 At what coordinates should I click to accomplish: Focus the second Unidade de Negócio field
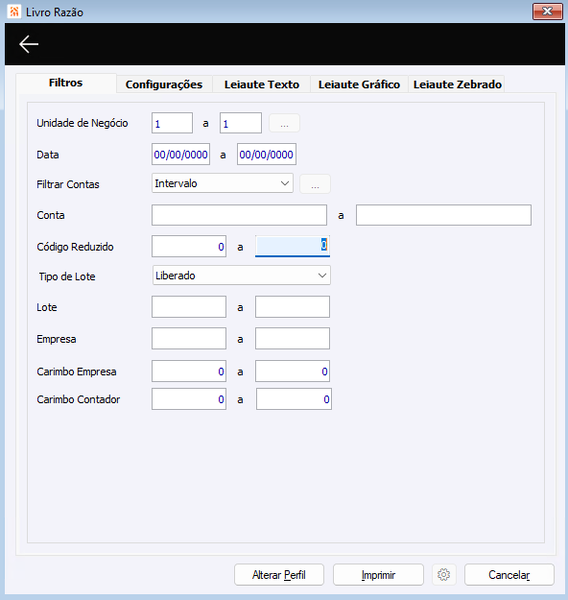point(241,123)
